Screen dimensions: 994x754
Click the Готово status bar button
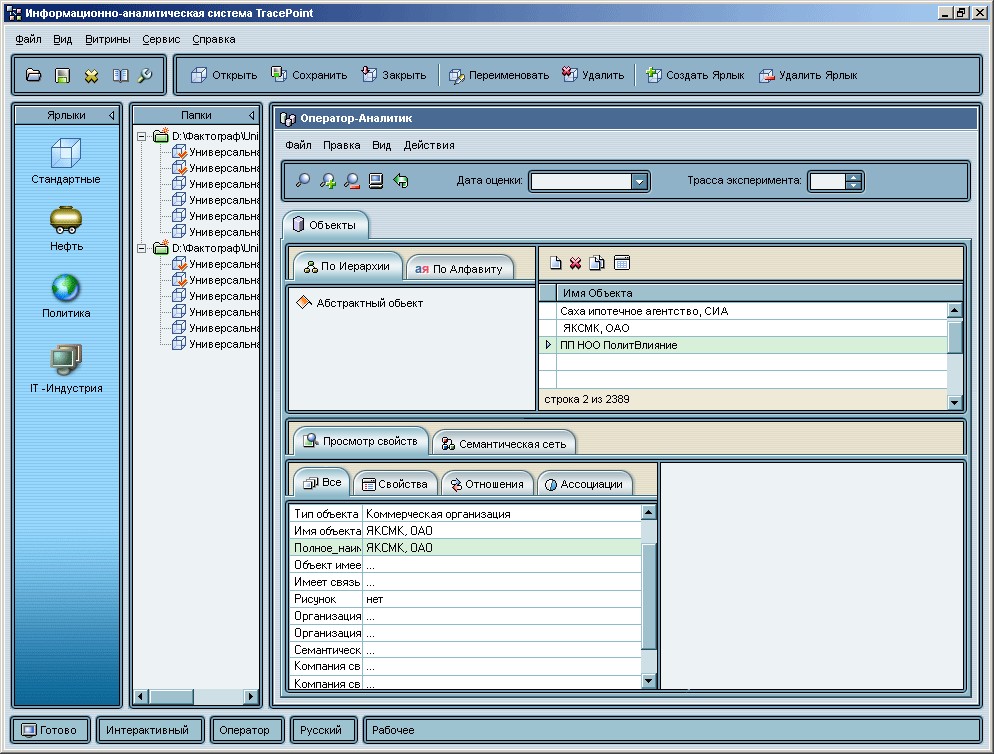[x=50, y=731]
